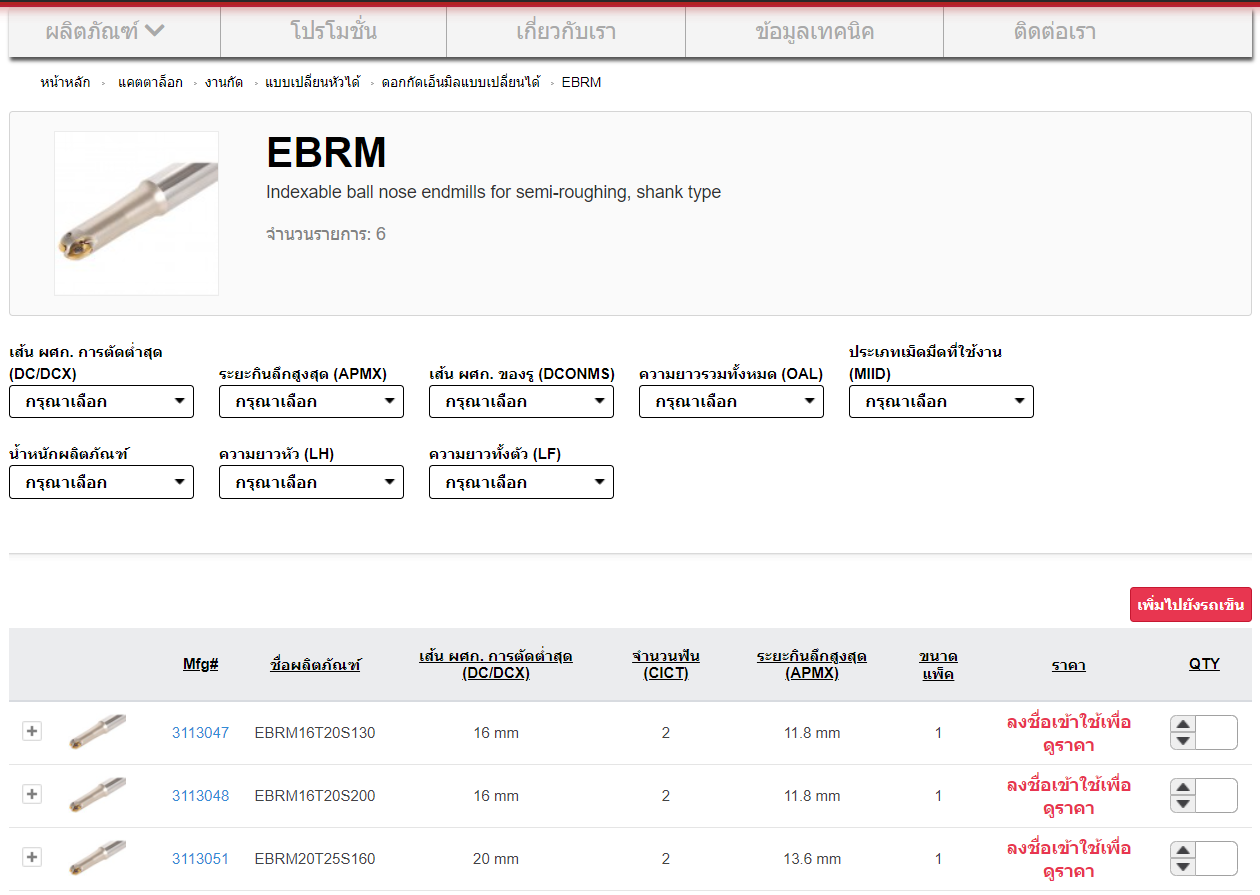Open the ผลิตภัณฑ์ products menu
This screenshot has width=1260, height=895.
tap(105, 31)
